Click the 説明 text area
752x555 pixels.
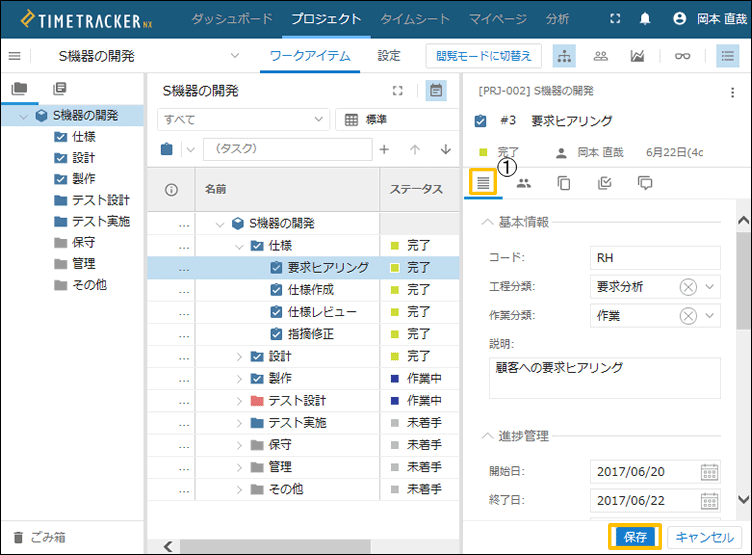tap(605, 378)
